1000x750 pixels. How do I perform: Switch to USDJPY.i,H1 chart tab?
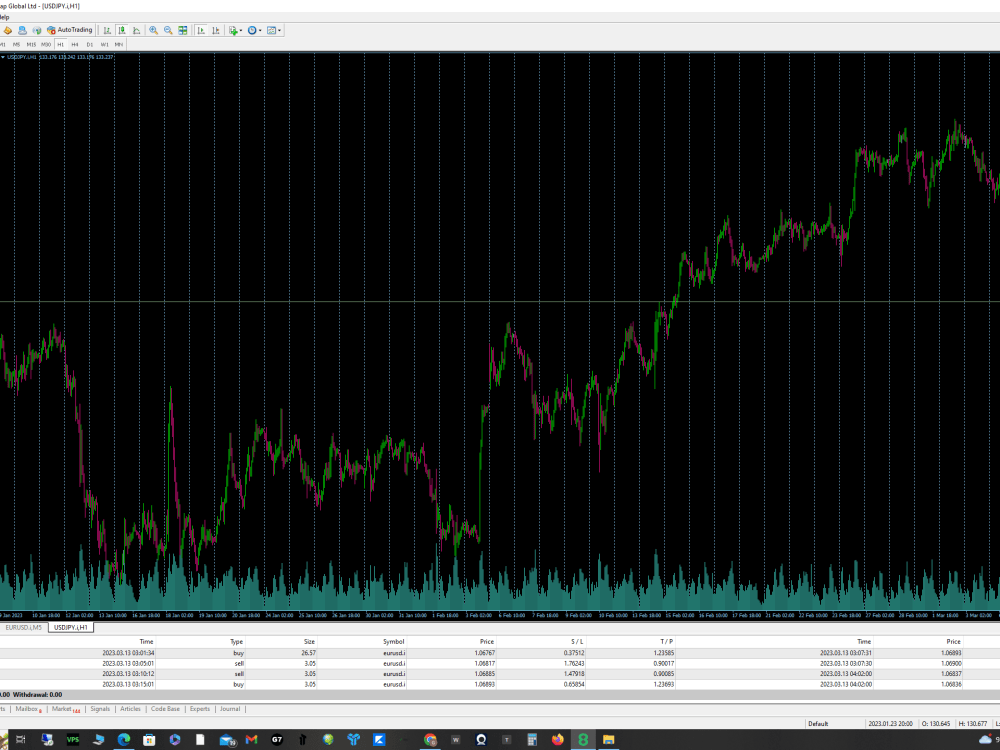[x=71, y=628]
